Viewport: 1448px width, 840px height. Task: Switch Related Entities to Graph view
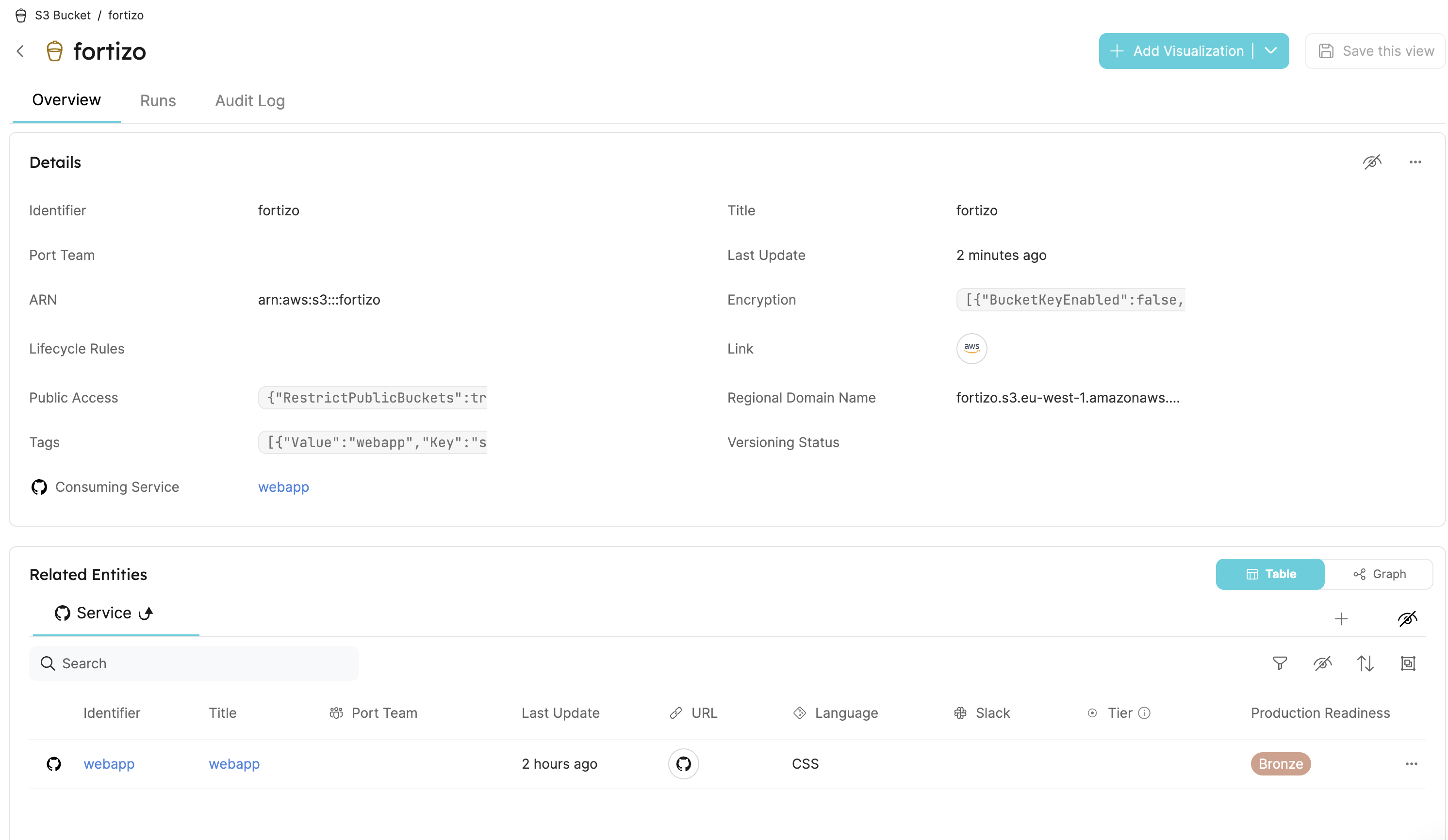[x=1379, y=574]
